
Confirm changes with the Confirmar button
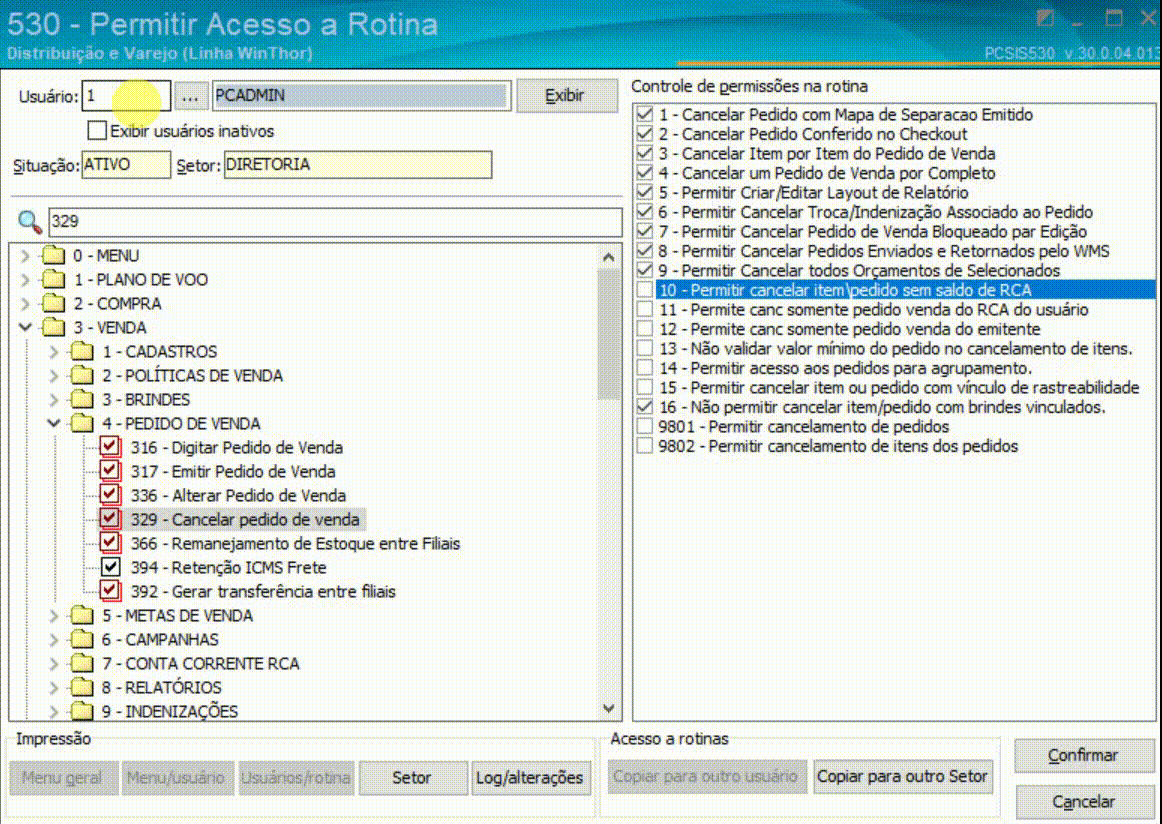click(1083, 755)
